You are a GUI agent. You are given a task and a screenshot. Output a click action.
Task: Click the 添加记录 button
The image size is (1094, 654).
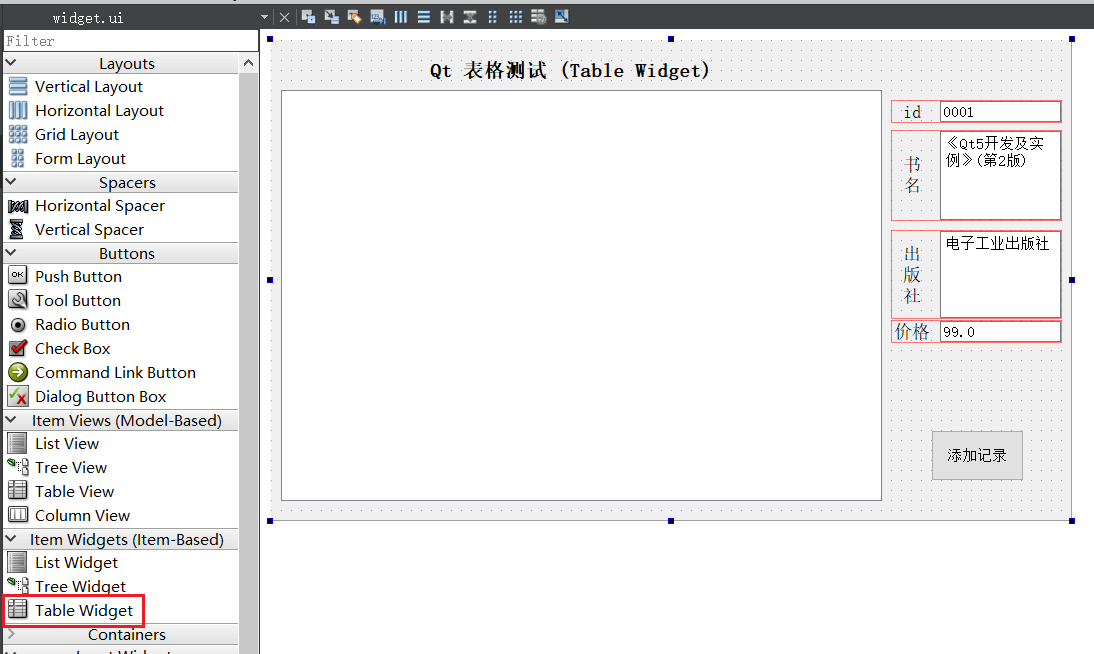coord(977,455)
